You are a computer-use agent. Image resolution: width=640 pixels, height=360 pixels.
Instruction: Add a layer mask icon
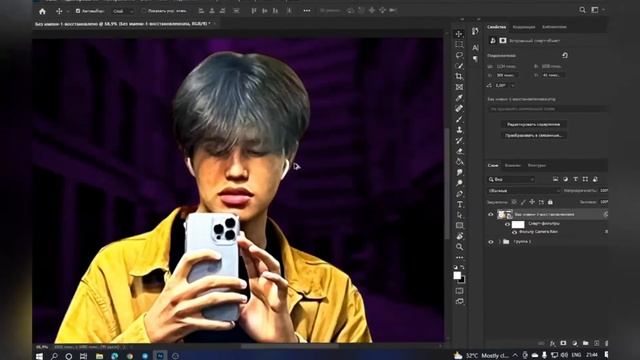click(x=563, y=344)
